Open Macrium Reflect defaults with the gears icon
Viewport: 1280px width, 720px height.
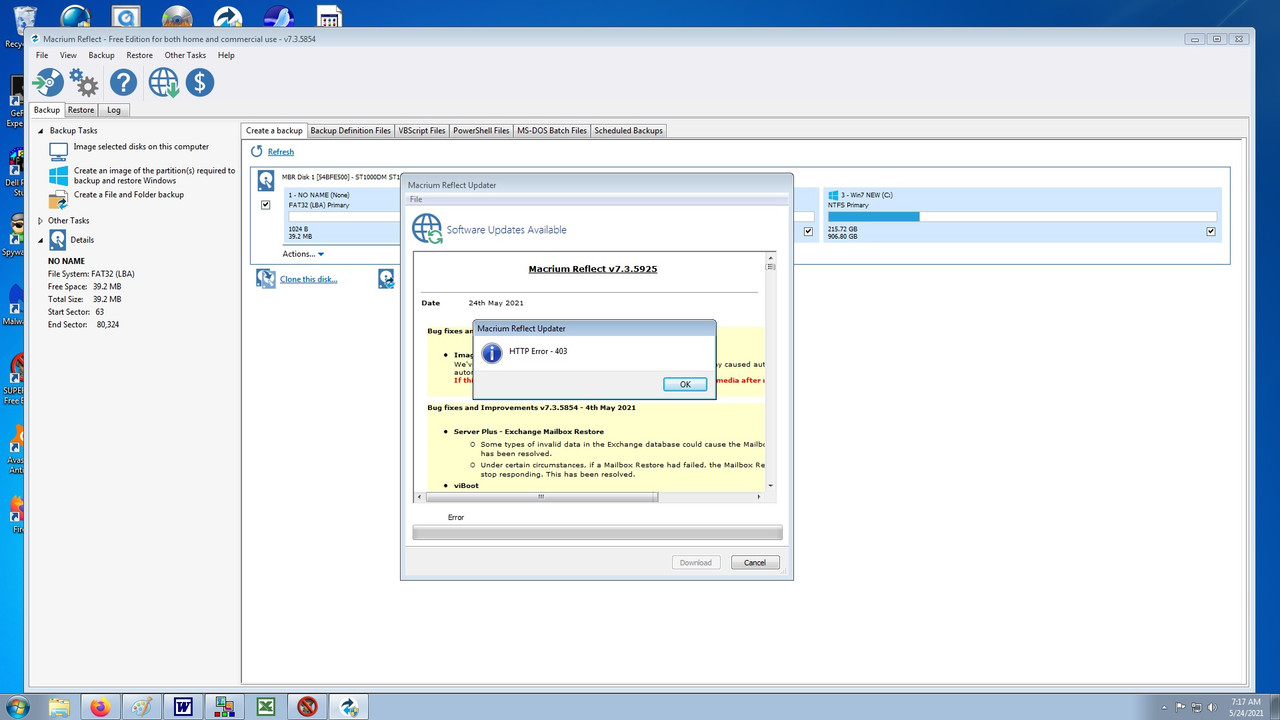pos(84,83)
